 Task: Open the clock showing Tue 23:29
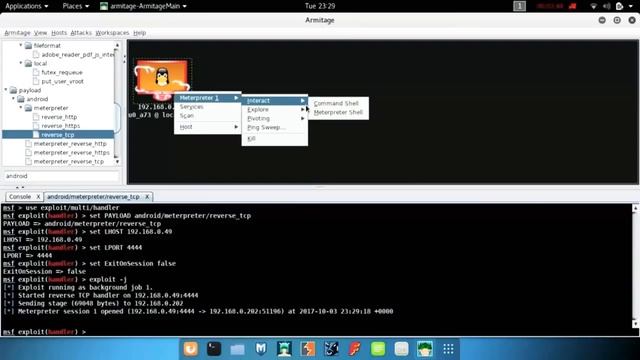point(320,6)
